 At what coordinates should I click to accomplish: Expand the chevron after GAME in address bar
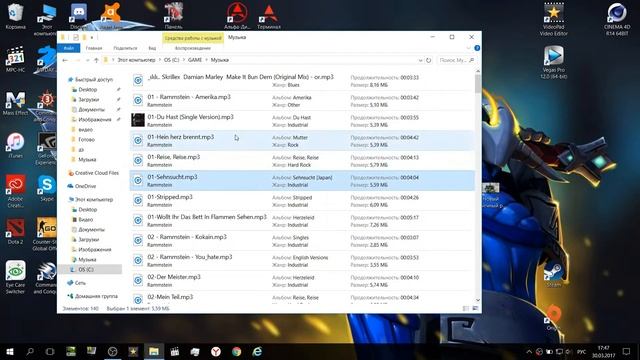pyautogui.click(x=207, y=60)
